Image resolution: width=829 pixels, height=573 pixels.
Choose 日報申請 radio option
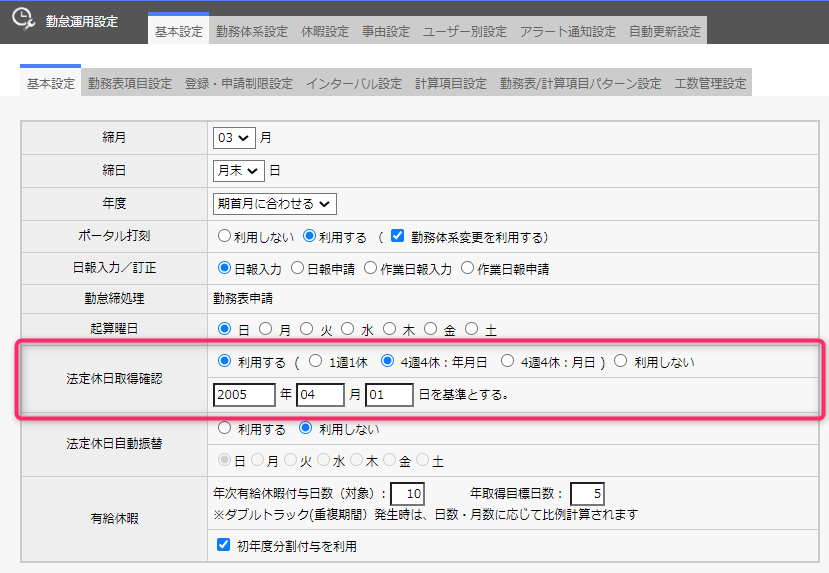click(x=299, y=269)
